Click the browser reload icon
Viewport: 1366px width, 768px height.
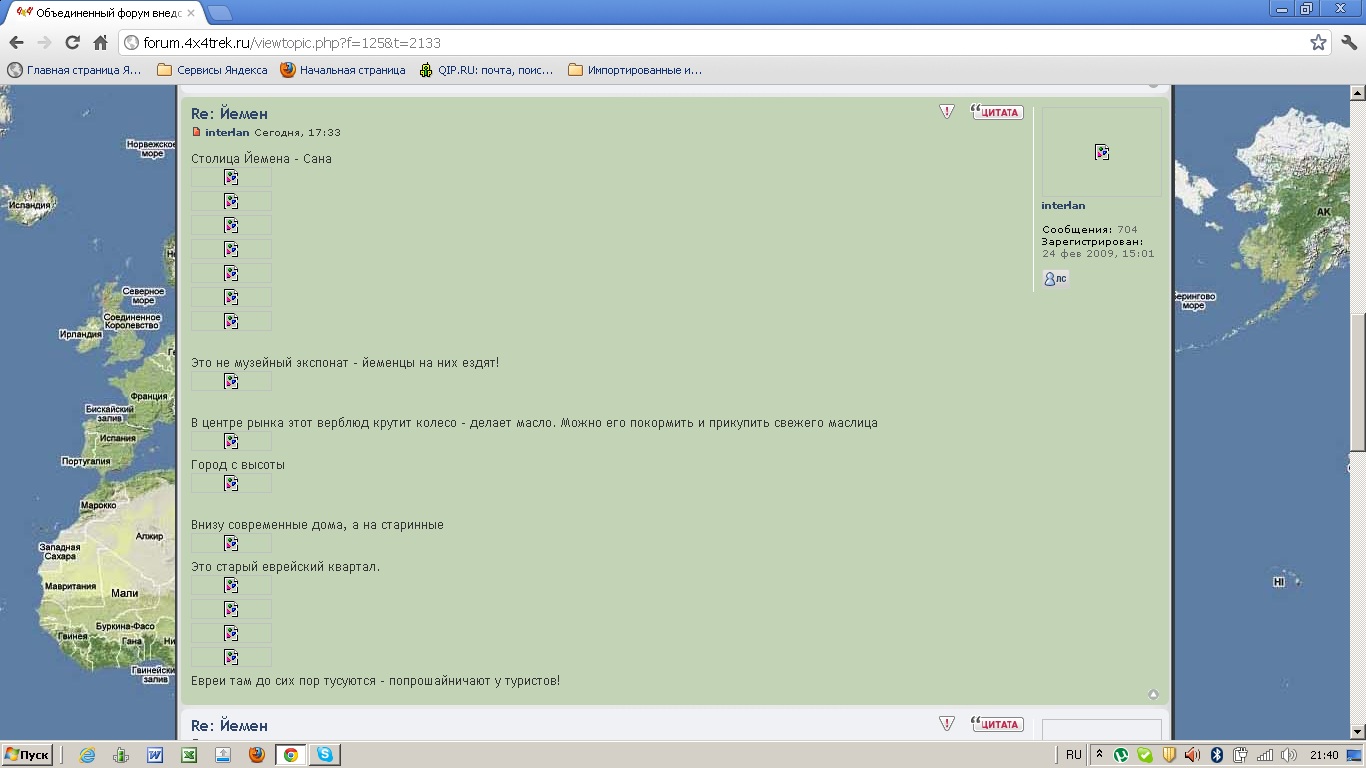(x=72, y=43)
